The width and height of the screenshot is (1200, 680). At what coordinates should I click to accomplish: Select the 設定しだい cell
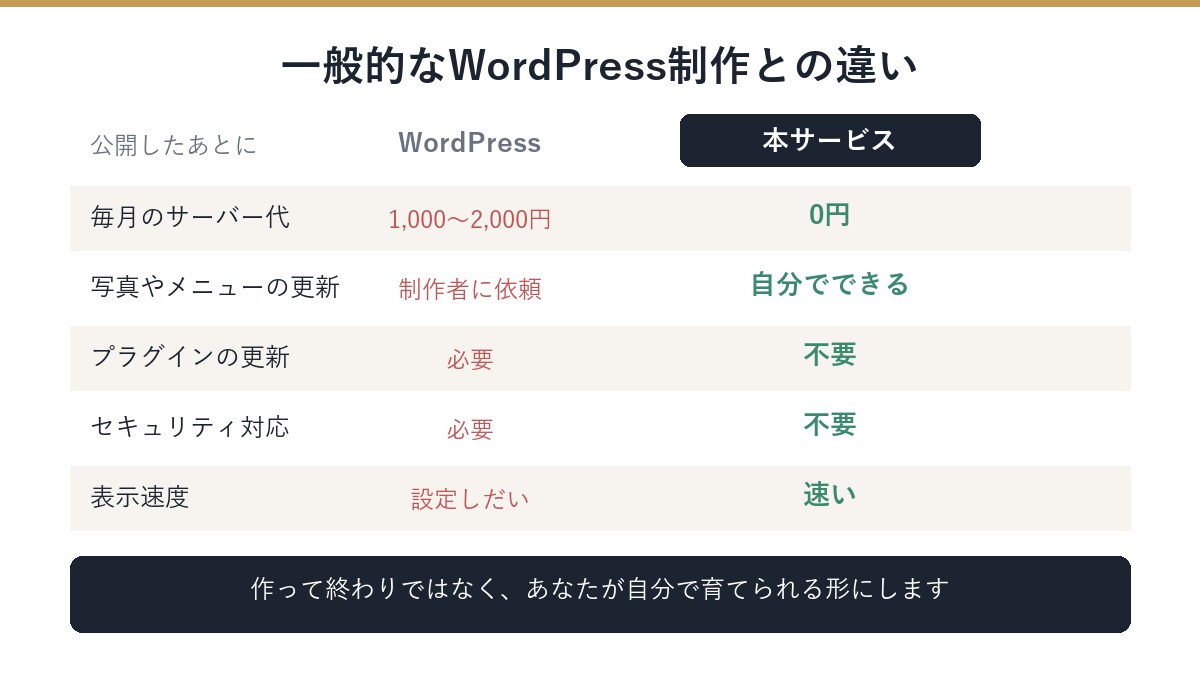pyautogui.click(x=470, y=499)
